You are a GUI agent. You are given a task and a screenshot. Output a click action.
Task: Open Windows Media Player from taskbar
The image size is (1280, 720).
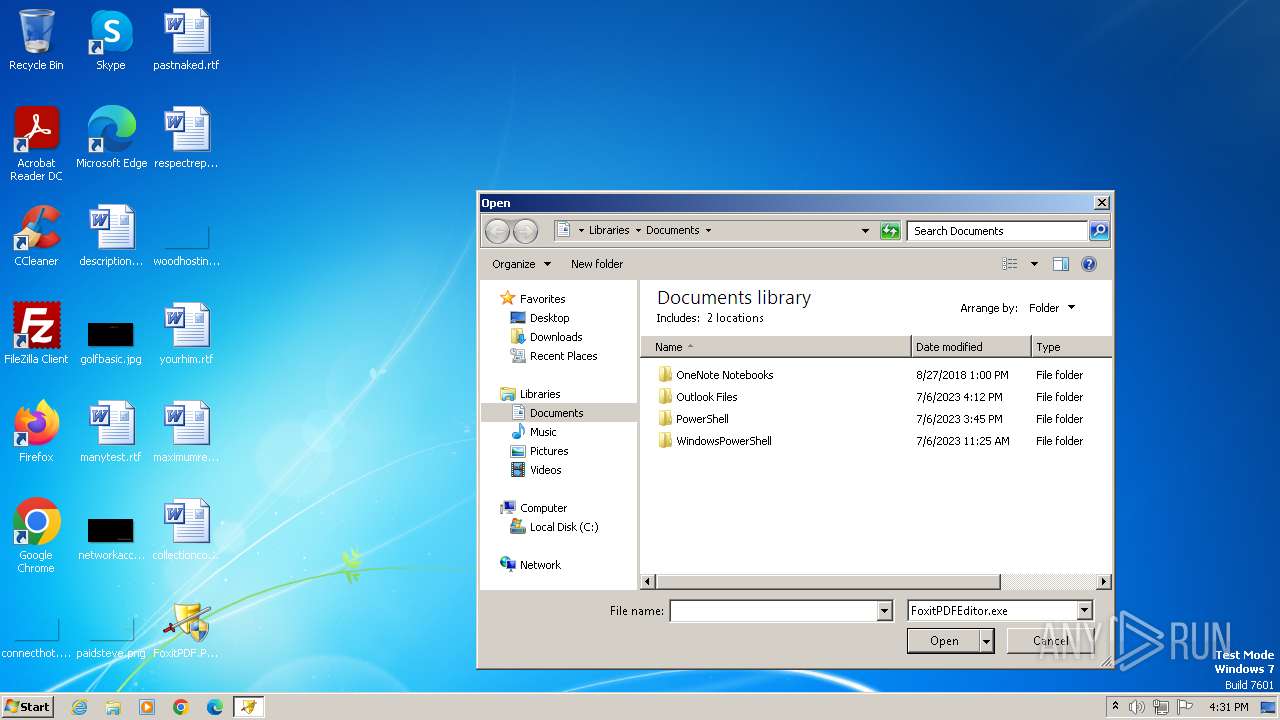[x=147, y=707]
